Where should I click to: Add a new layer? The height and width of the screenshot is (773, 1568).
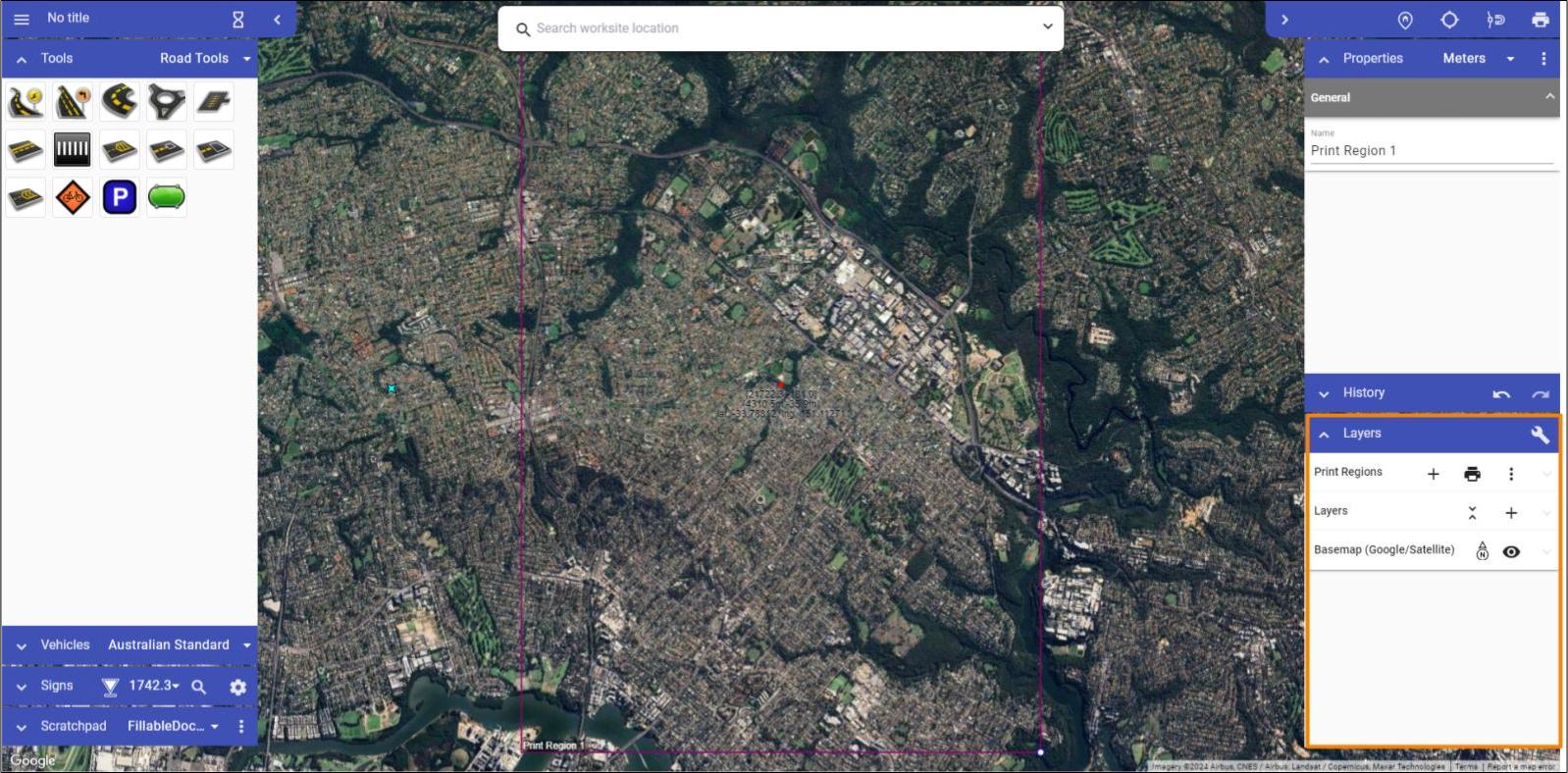[x=1511, y=513]
